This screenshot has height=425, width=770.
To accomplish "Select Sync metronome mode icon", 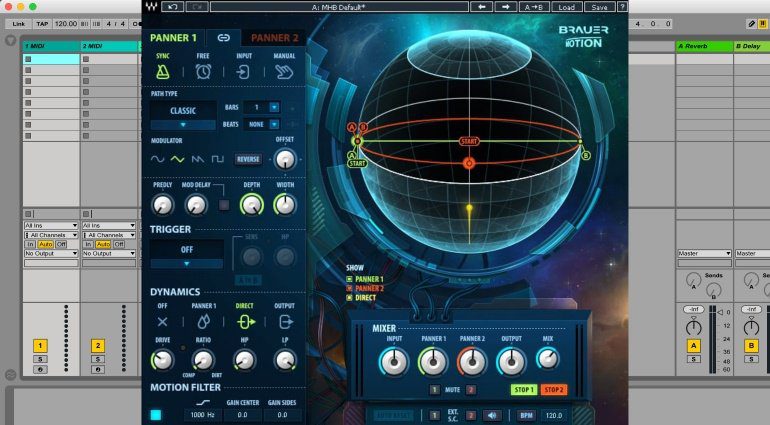I will tap(163, 72).
